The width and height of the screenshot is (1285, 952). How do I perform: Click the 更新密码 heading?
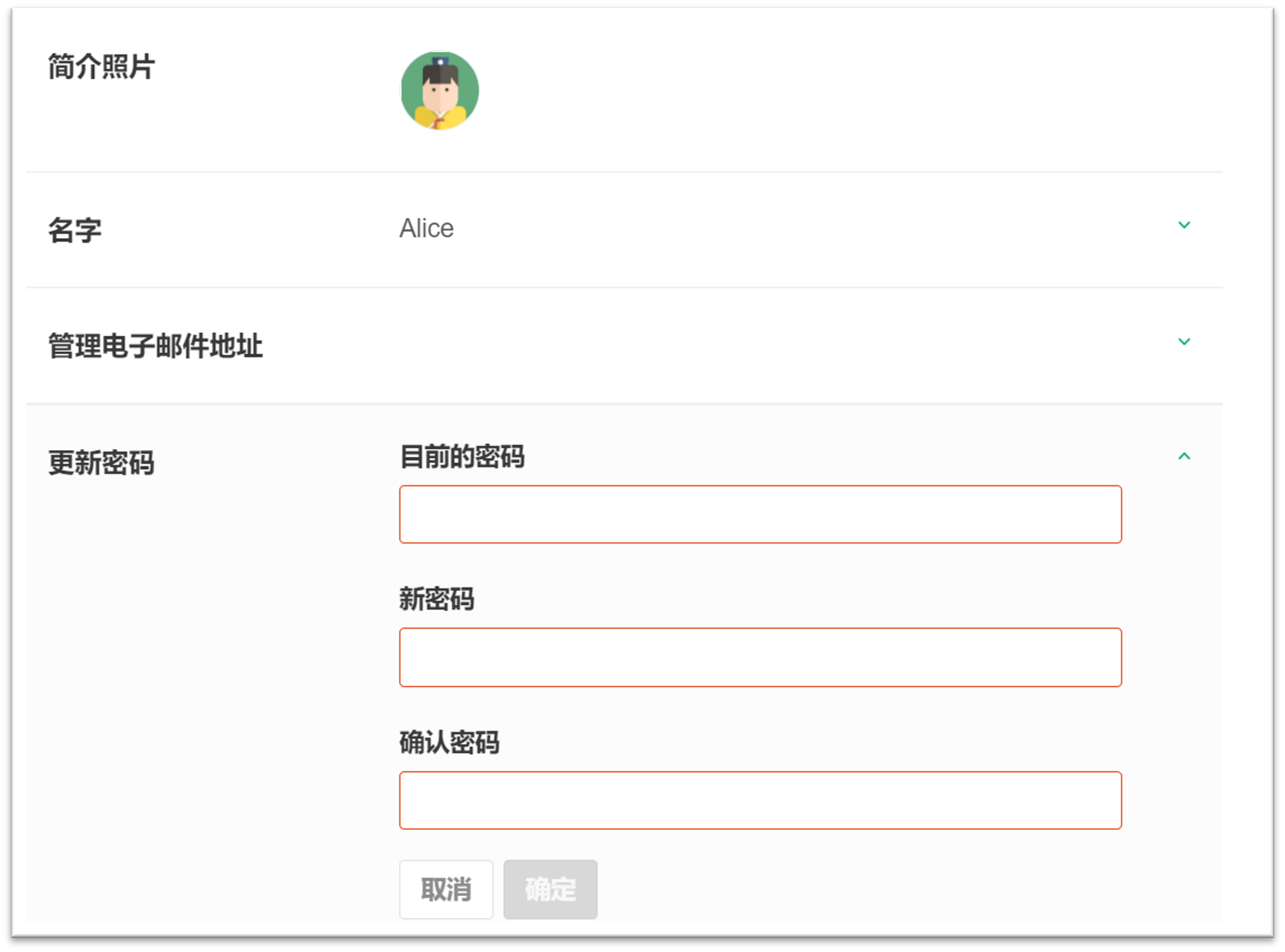click(101, 463)
